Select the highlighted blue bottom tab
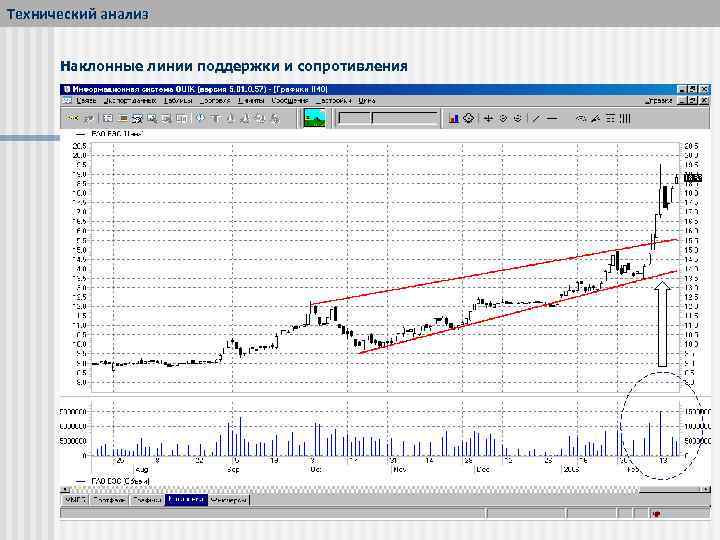Viewport: 720px width, 540px height. [x=186, y=499]
